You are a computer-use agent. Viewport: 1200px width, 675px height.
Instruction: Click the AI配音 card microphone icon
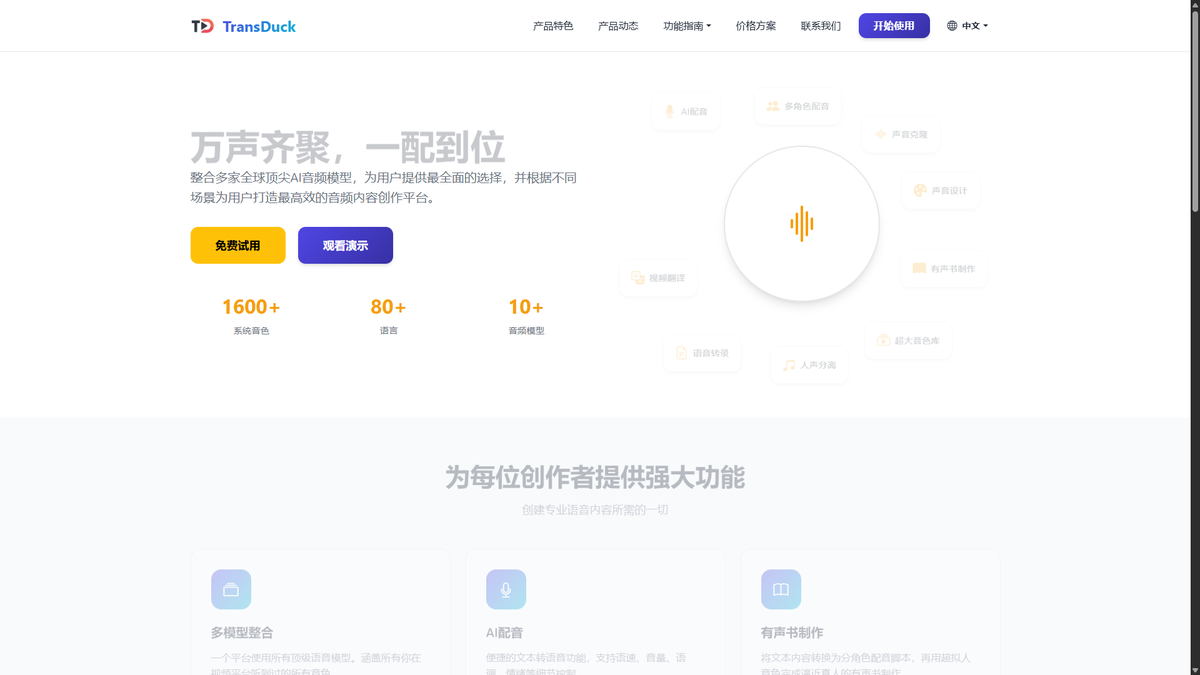pos(506,589)
